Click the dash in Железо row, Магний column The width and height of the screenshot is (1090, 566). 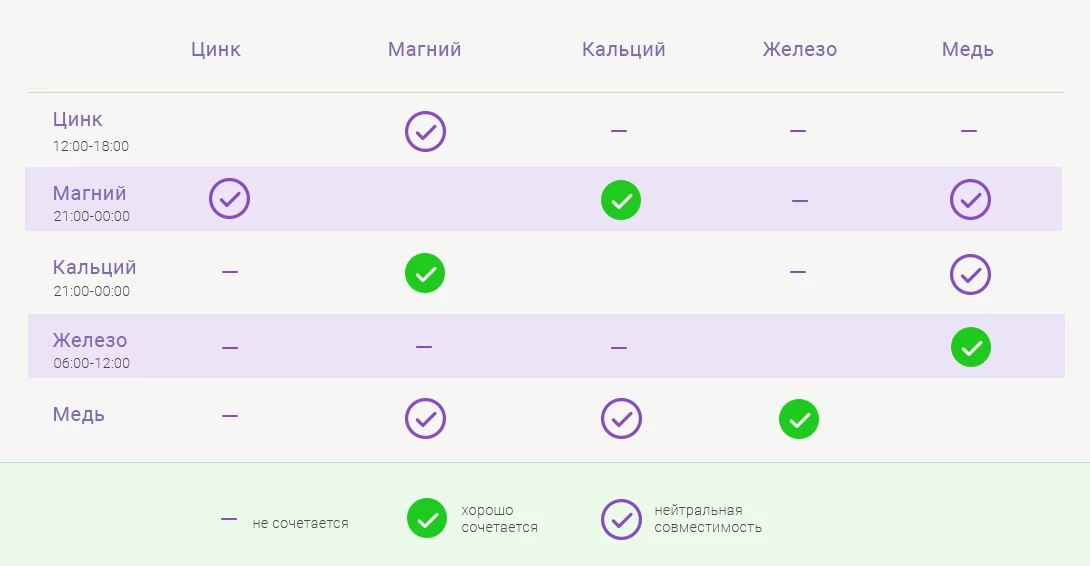[424, 346]
